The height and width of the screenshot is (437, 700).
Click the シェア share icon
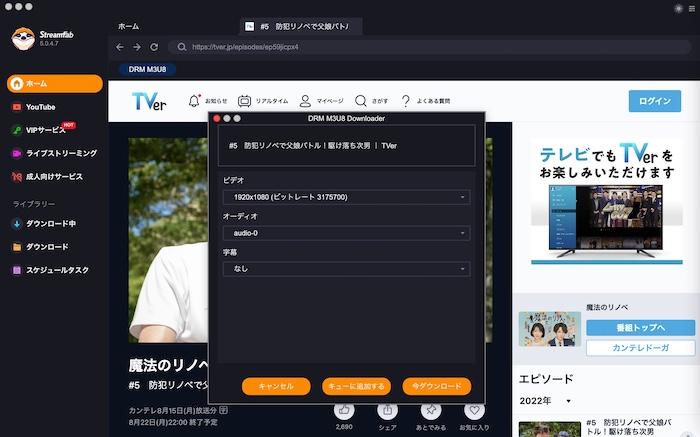[388, 410]
